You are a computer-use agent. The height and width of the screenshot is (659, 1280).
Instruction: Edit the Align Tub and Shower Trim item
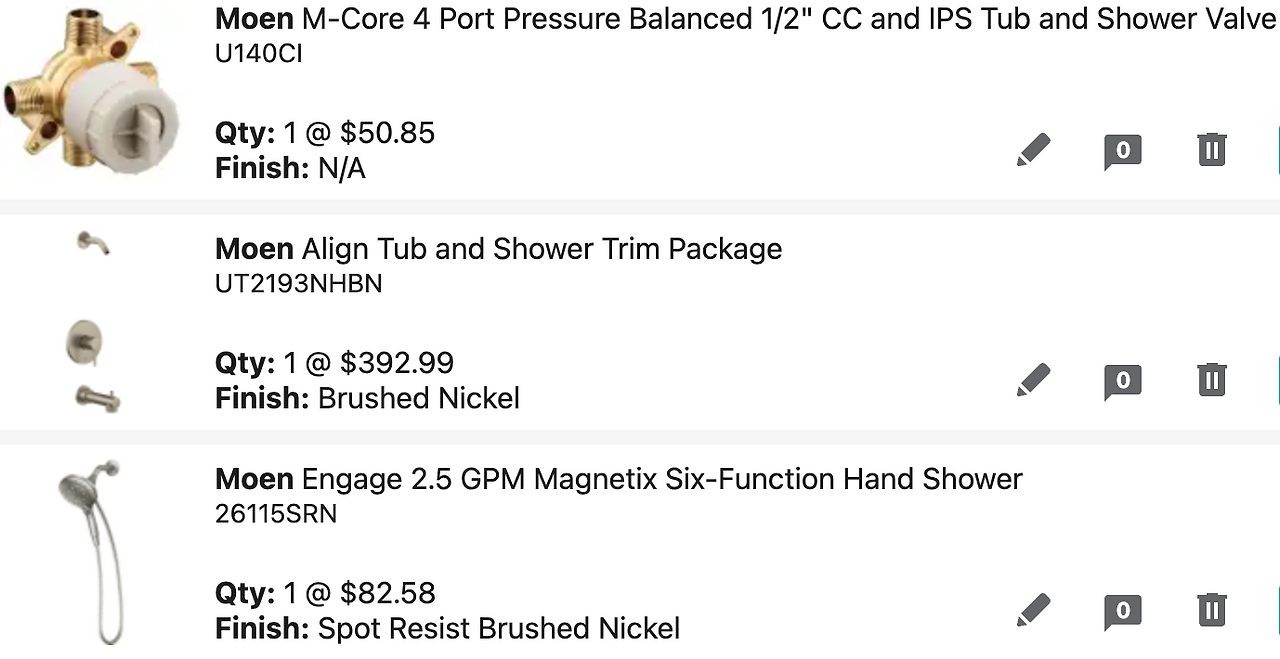tap(1034, 380)
